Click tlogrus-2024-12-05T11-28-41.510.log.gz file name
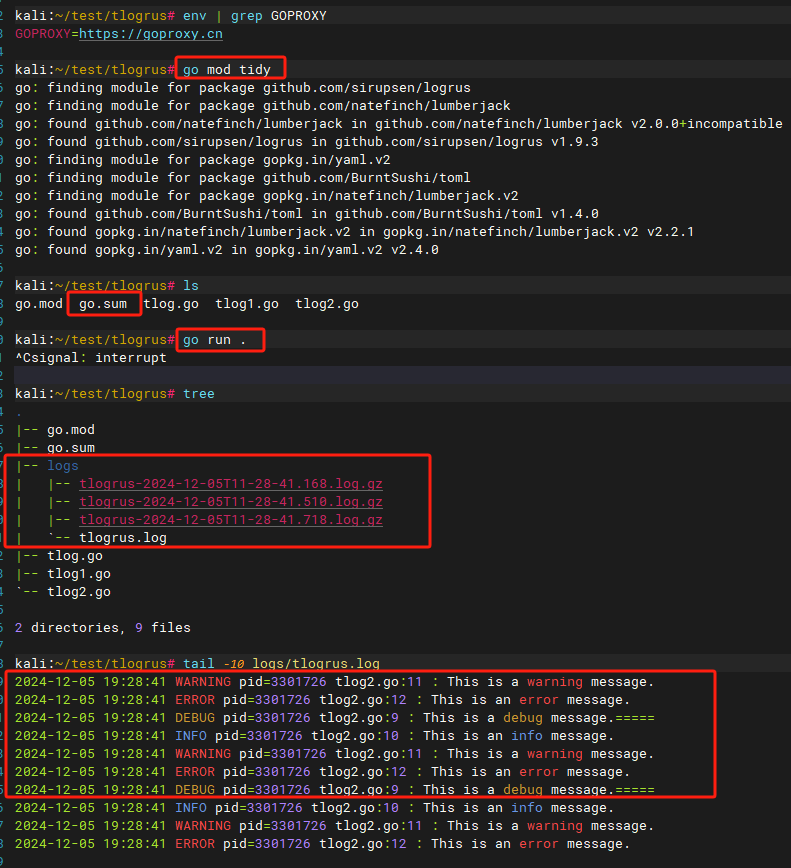 pos(231,502)
